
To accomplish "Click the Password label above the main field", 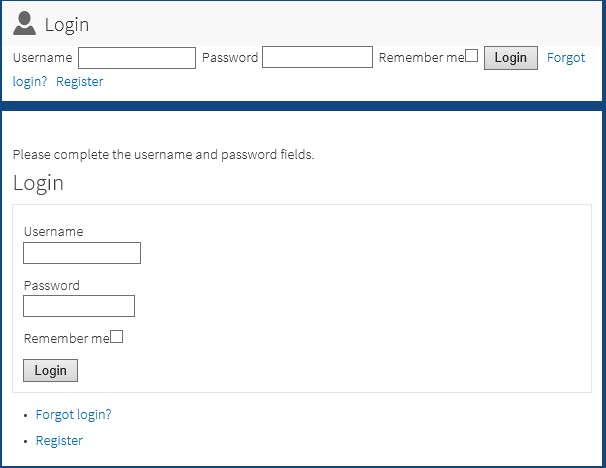I will pyautogui.click(x=51, y=286).
